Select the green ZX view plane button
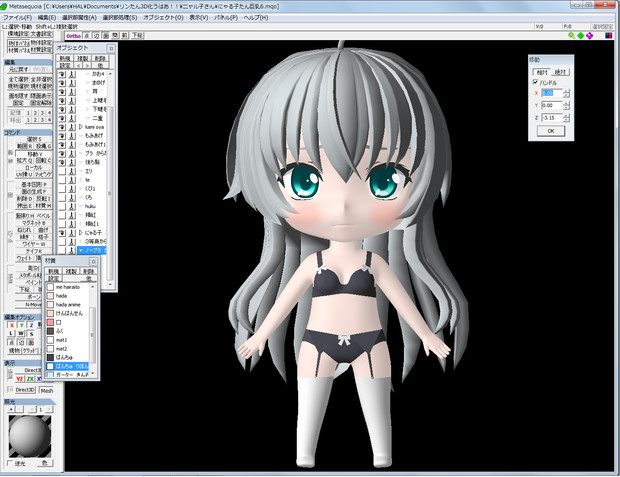The width and height of the screenshot is (620, 477). [x=30, y=379]
